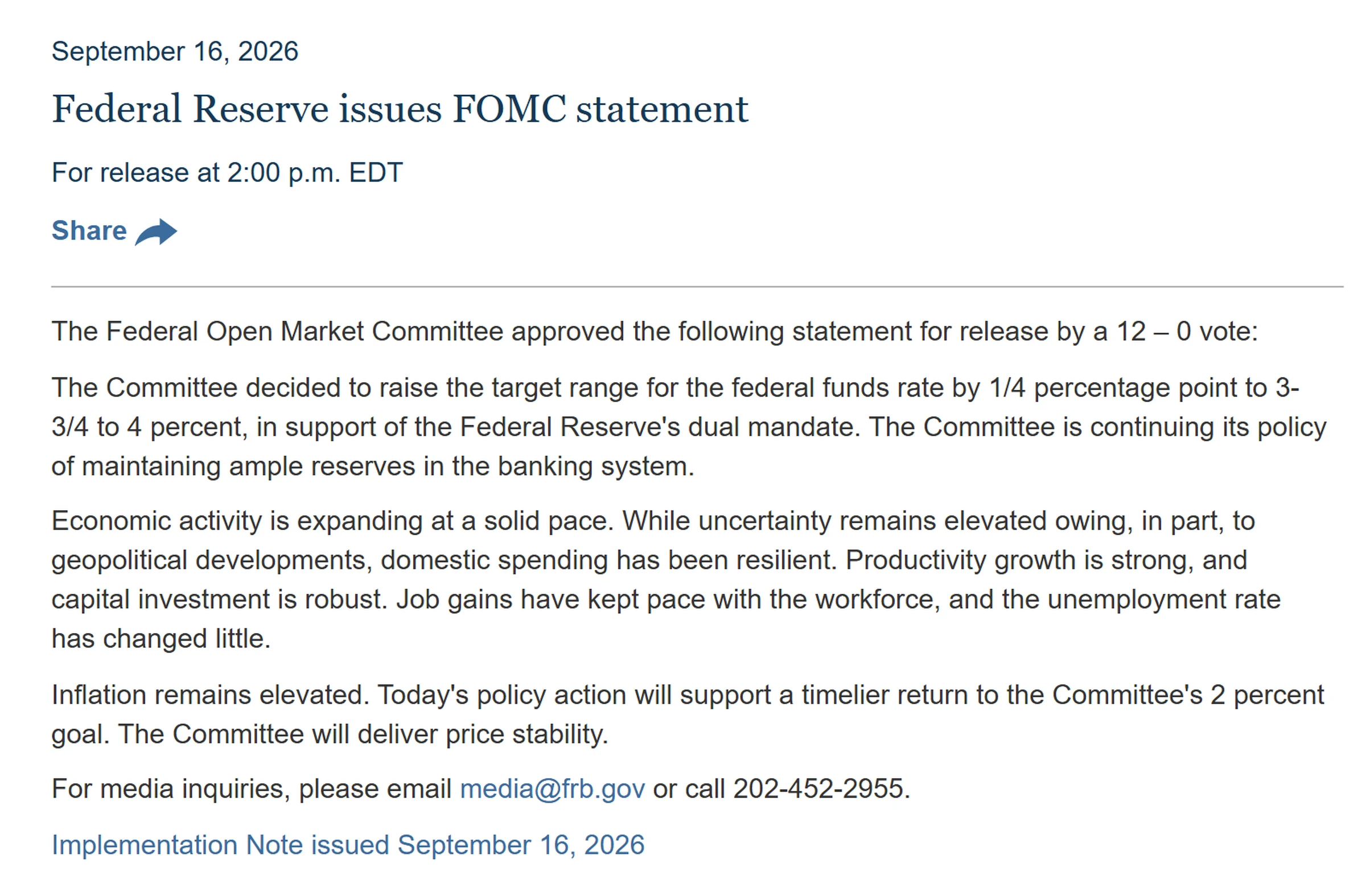Open the Share link text
Viewport: 1366px width, 896px height.
[x=89, y=230]
